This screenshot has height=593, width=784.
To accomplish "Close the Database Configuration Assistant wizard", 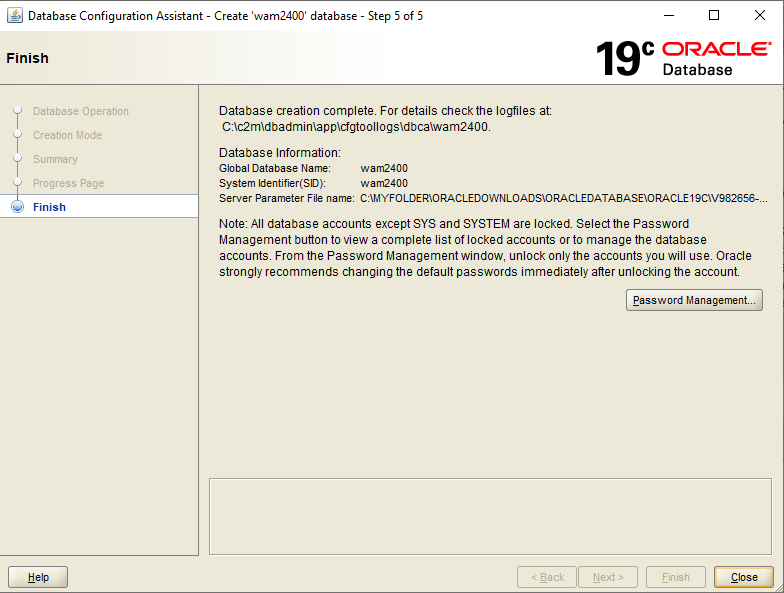I will [x=744, y=577].
